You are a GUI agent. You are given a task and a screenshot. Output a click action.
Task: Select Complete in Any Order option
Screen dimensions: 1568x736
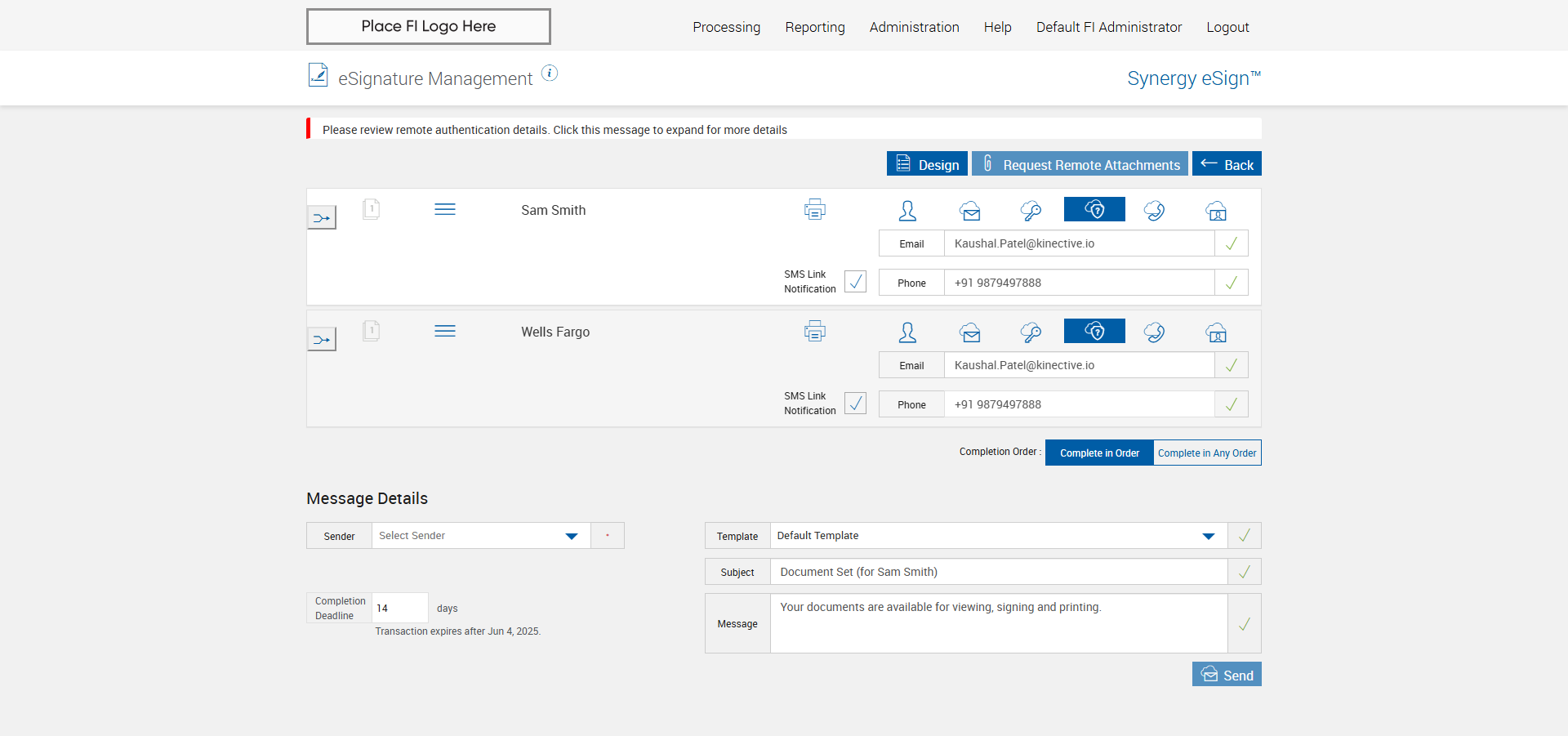pyautogui.click(x=1206, y=453)
